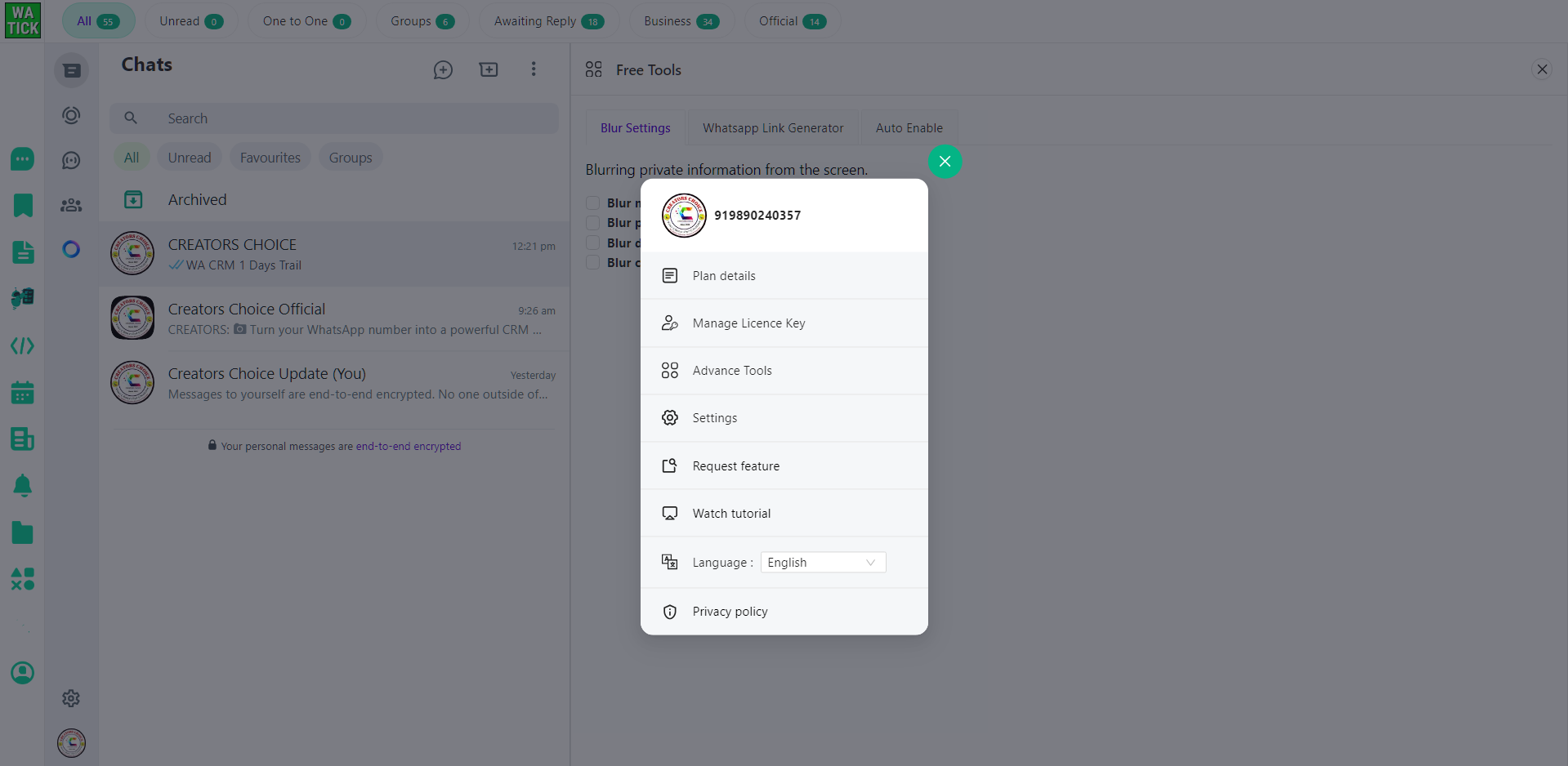Open Manage Licence Key menu item
Viewport: 1568px width, 766px height.
[784, 323]
